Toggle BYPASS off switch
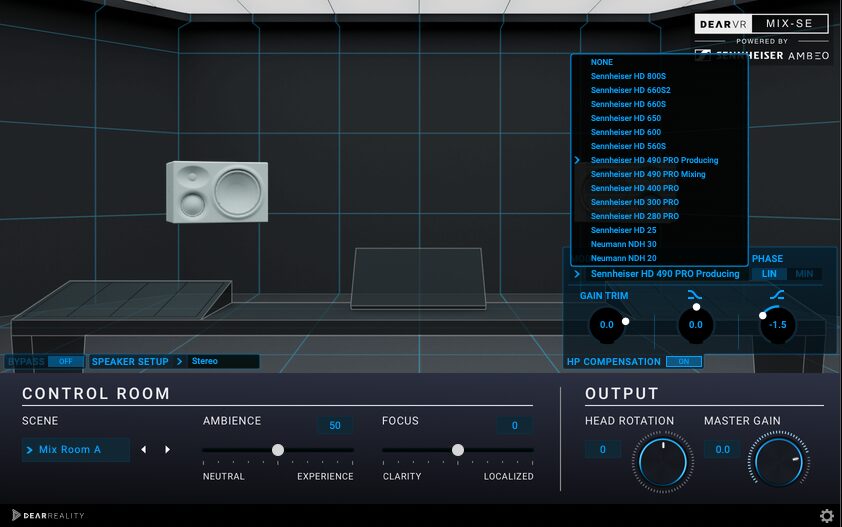 pyautogui.click(x=66, y=362)
